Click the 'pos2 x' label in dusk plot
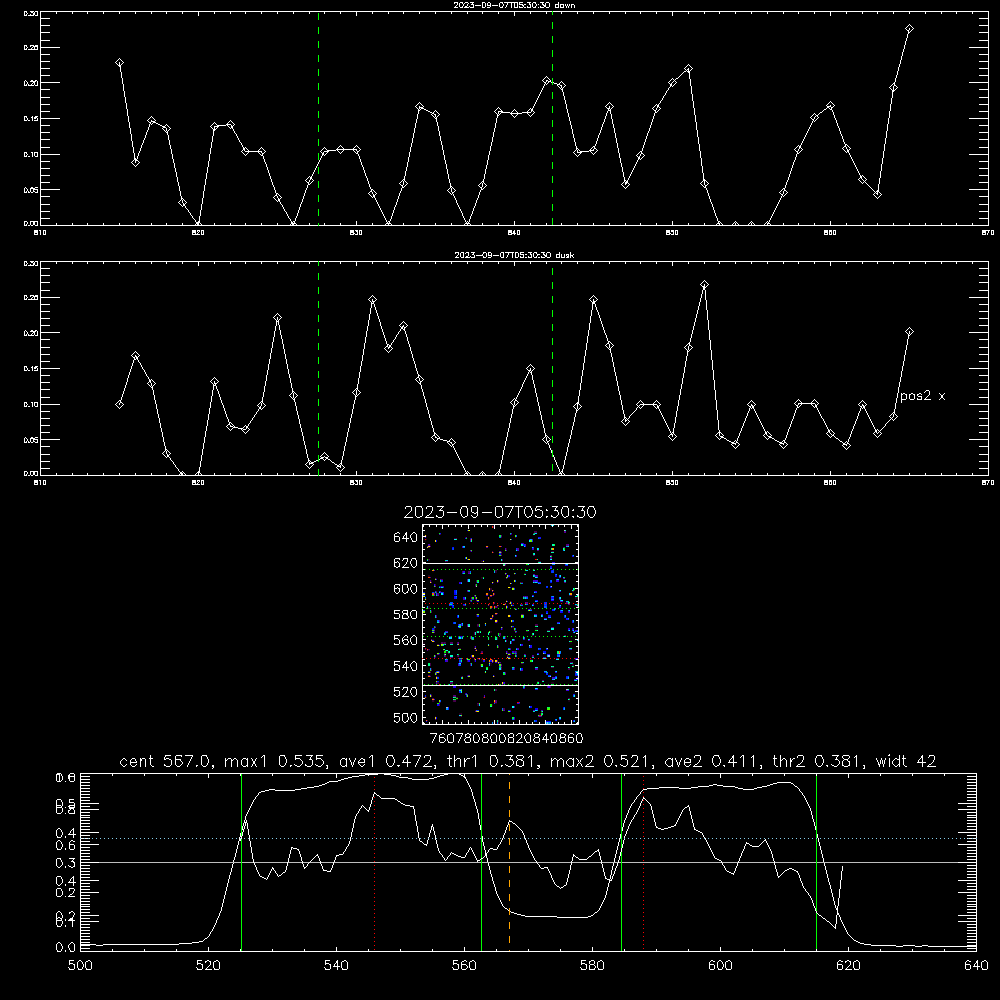This screenshot has width=1000, height=1000. (x=922, y=396)
